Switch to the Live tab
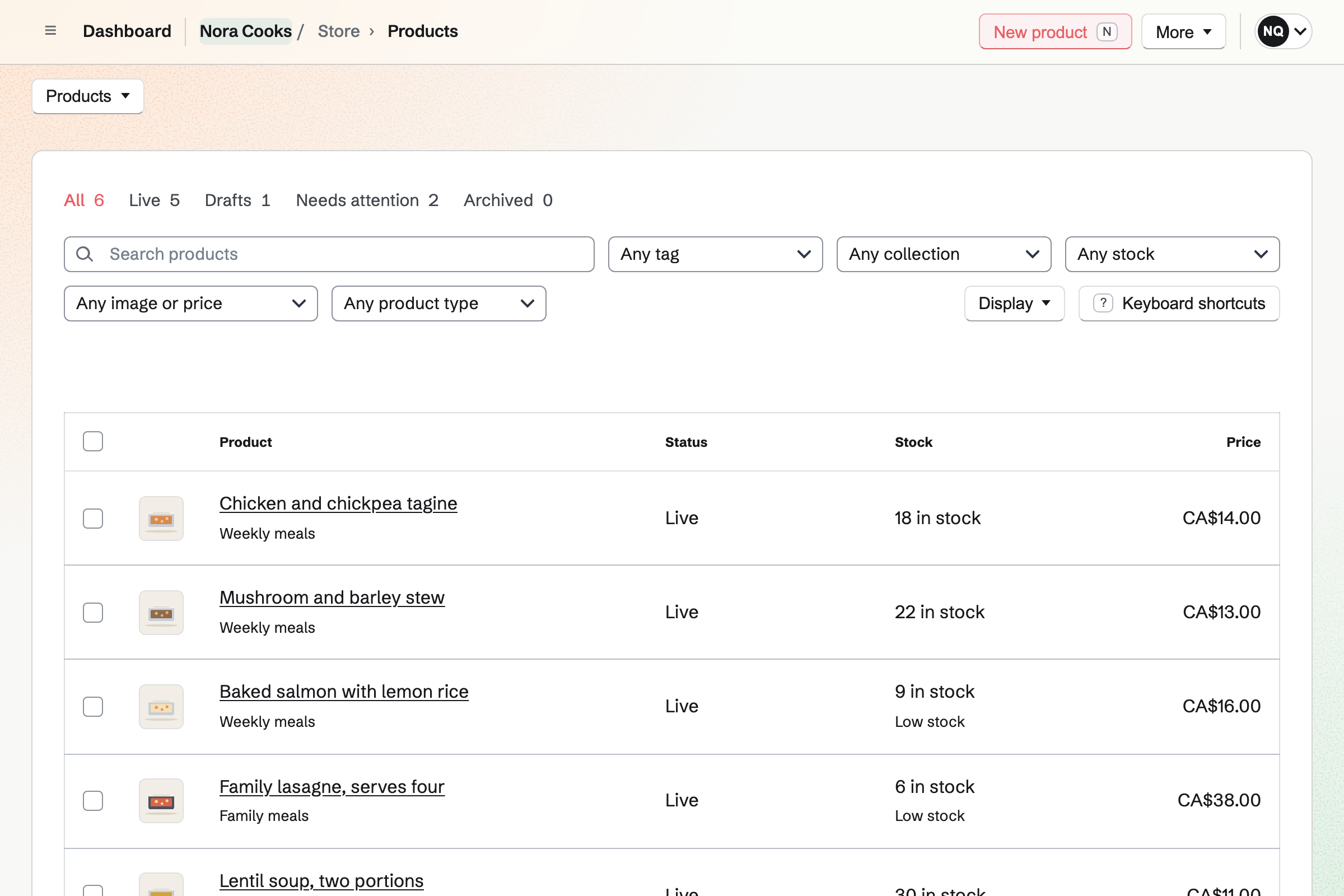 155,200
